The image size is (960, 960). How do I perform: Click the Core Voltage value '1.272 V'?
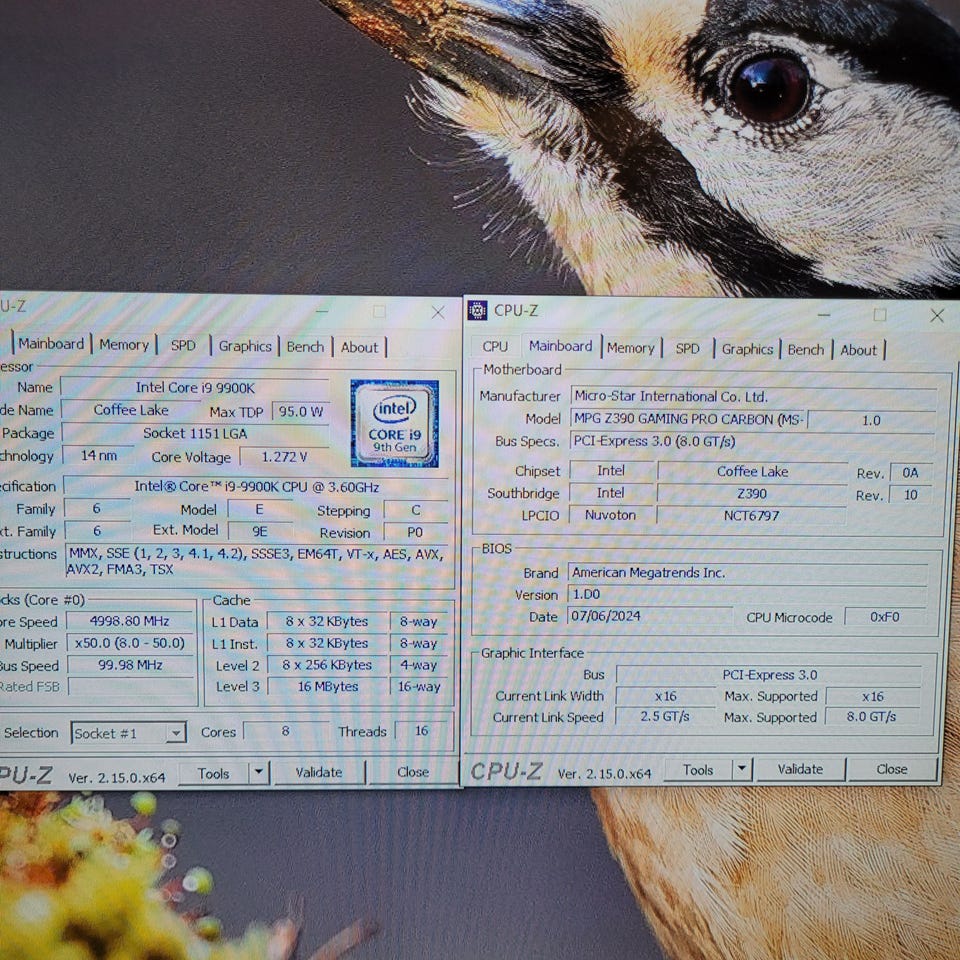coord(284,457)
